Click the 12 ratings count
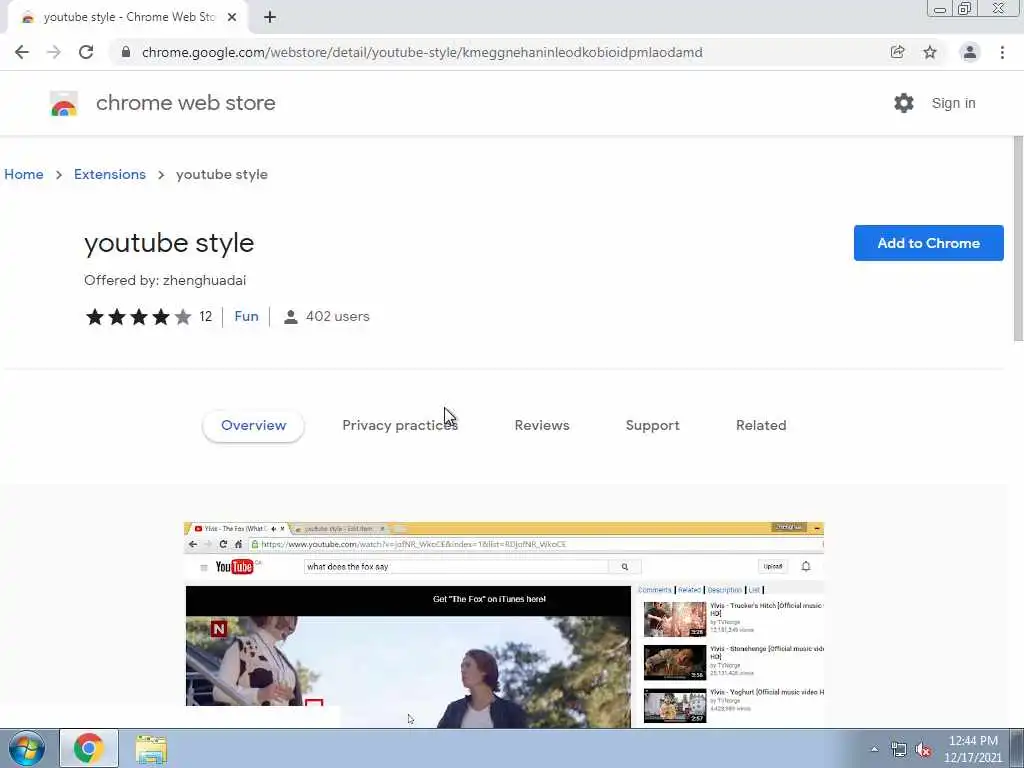This screenshot has height=768, width=1024. pyautogui.click(x=206, y=316)
